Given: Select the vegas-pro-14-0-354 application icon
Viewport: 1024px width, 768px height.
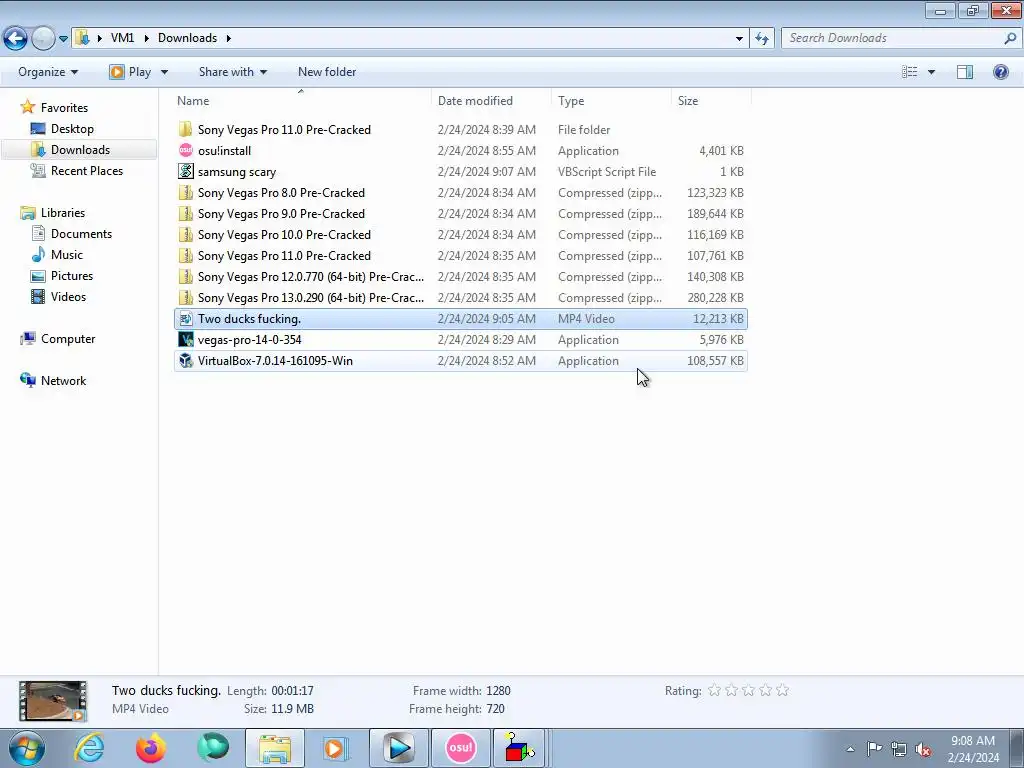Looking at the screenshot, I should (x=185, y=340).
